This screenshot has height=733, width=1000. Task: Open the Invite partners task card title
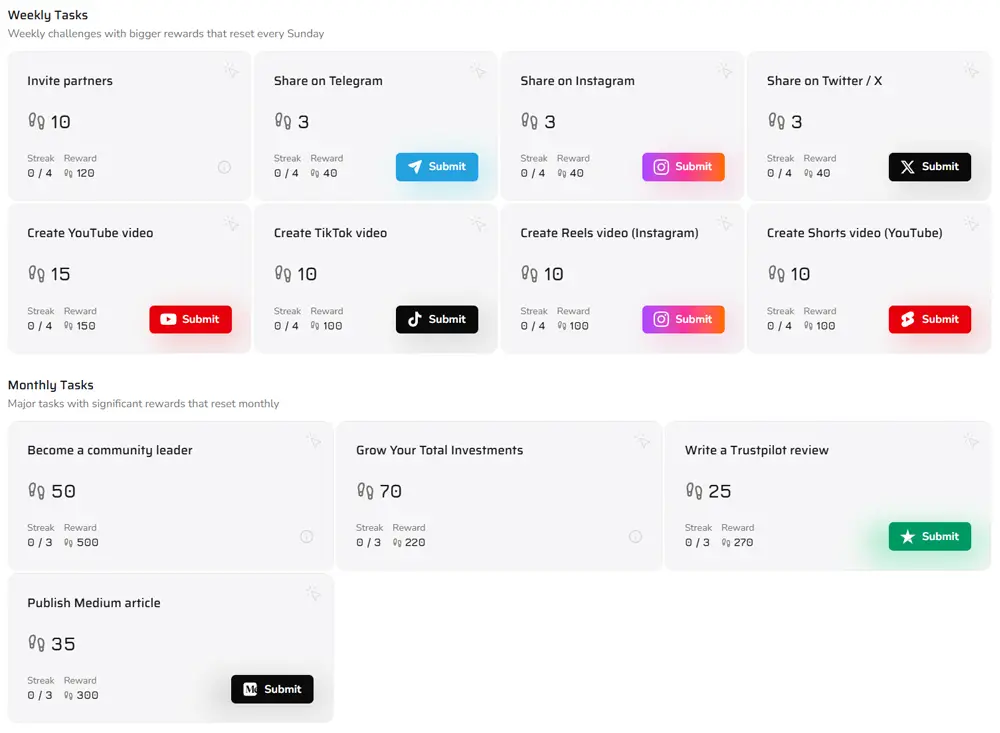pyautogui.click(x=70, y=81)
